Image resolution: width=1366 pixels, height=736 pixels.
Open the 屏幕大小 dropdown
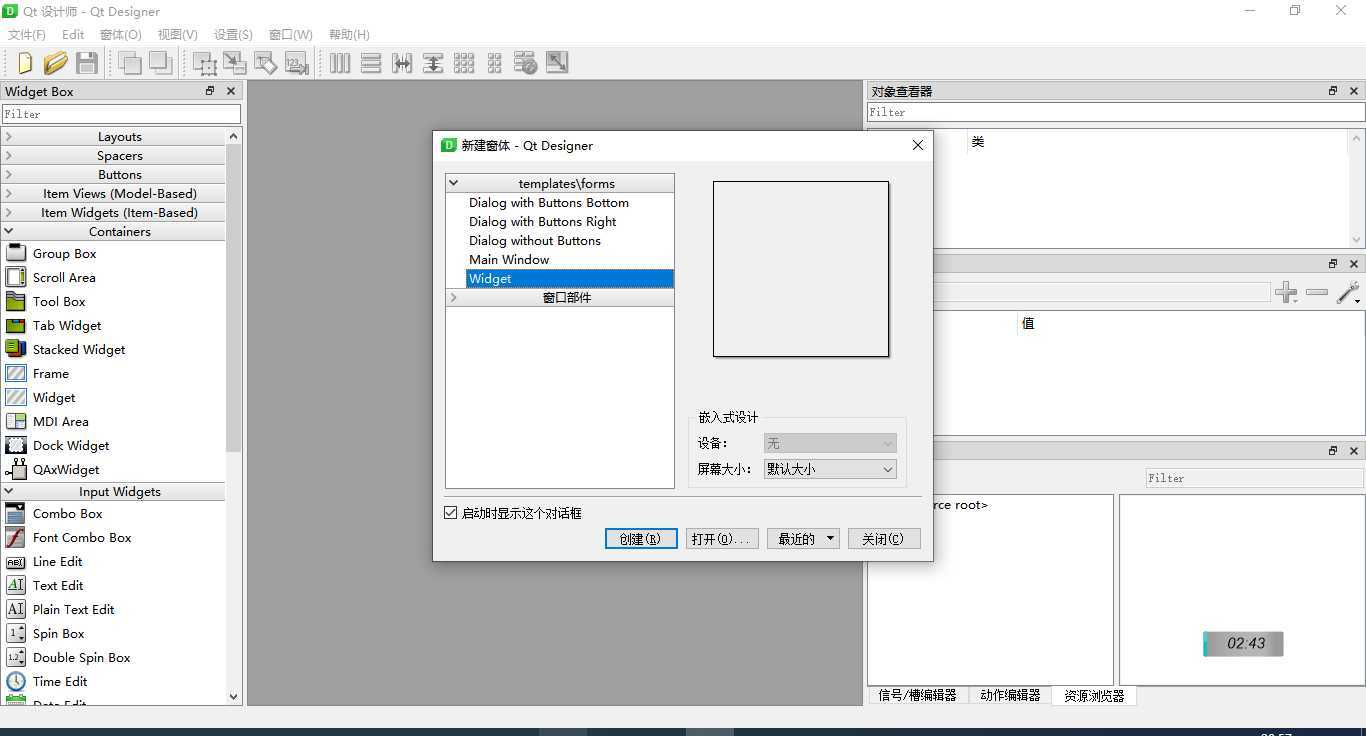point(830,469)
